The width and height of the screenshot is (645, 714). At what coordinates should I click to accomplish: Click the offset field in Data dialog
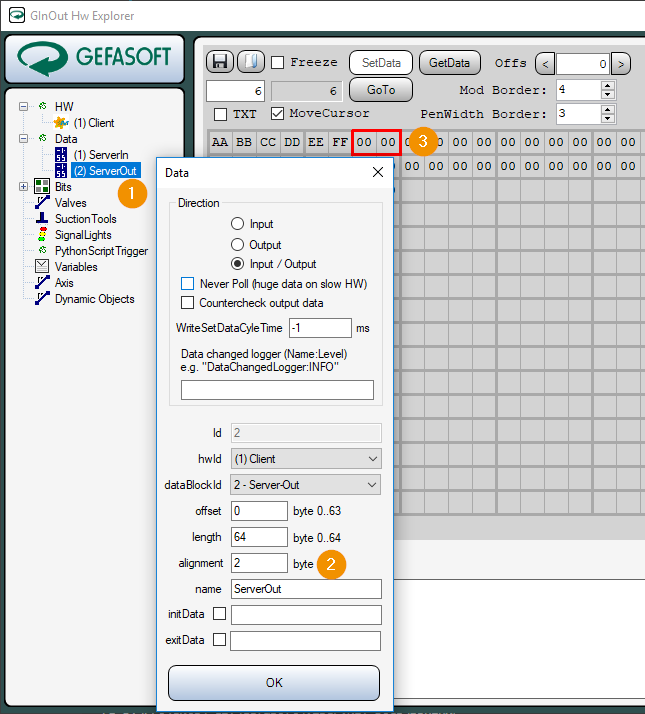click(259, 511)
